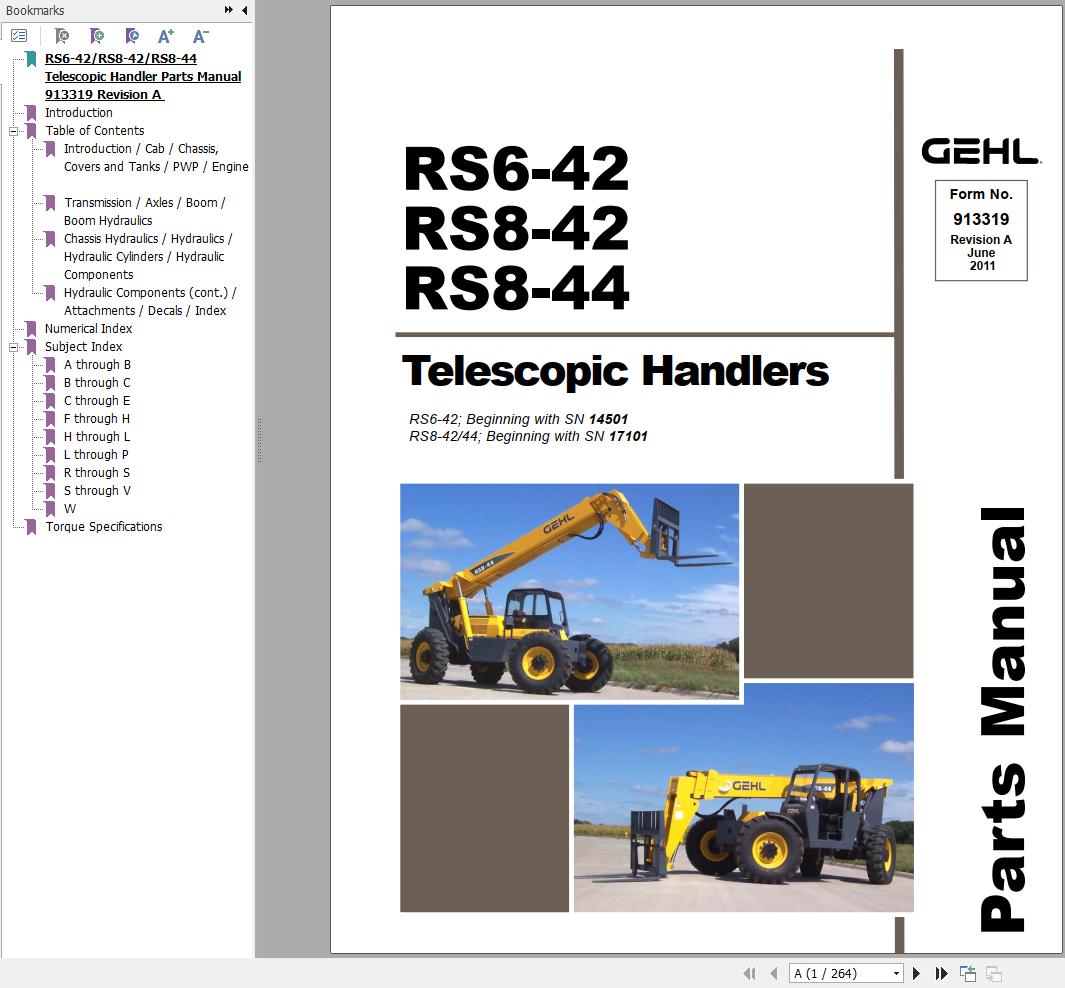This screenshot has width=1065, height=988.
Task: Open the R through S index bookmark
Action: (x=96, y=473)
